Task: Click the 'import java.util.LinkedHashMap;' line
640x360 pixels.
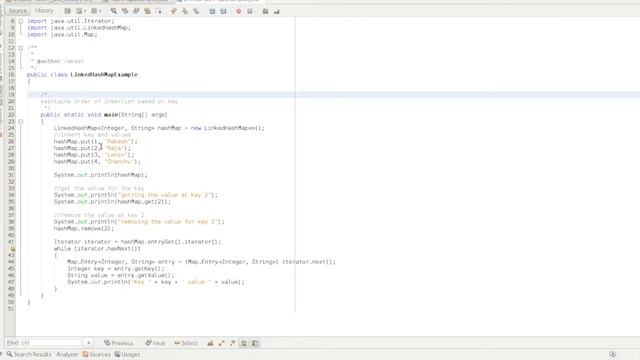Action: [79, 28]
